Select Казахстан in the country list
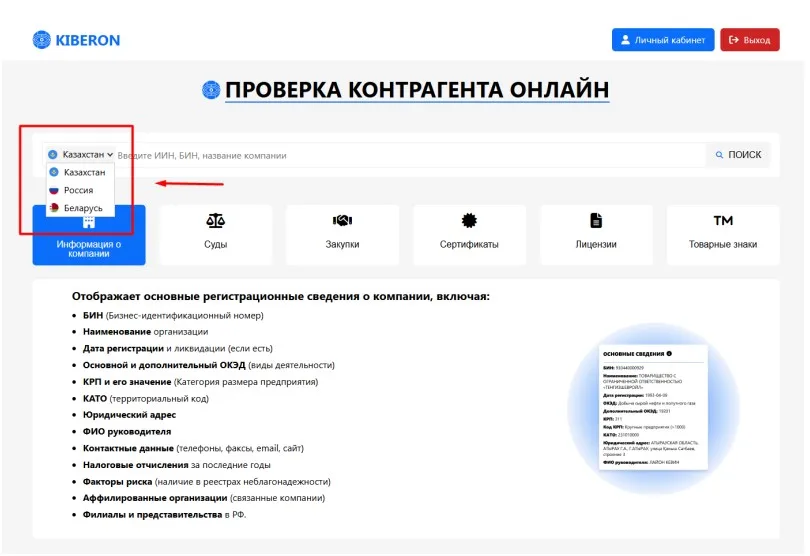Viewport: 810px width, 556px height. click(x=80, y=172)
